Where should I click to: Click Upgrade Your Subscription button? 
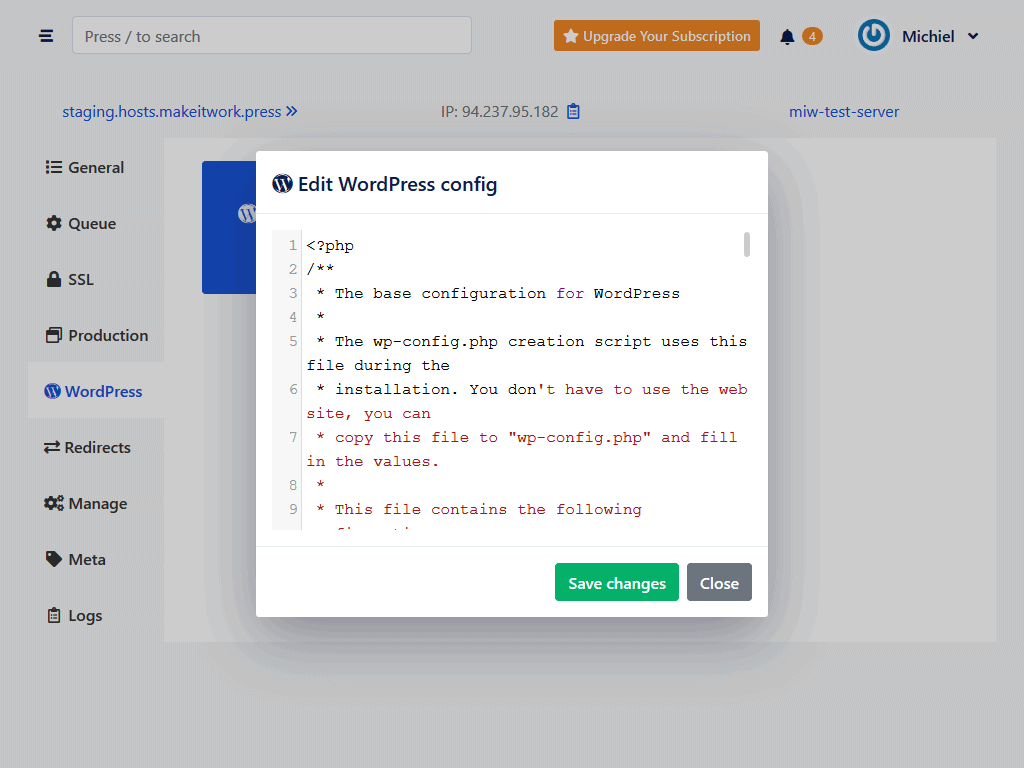point(657,35)
